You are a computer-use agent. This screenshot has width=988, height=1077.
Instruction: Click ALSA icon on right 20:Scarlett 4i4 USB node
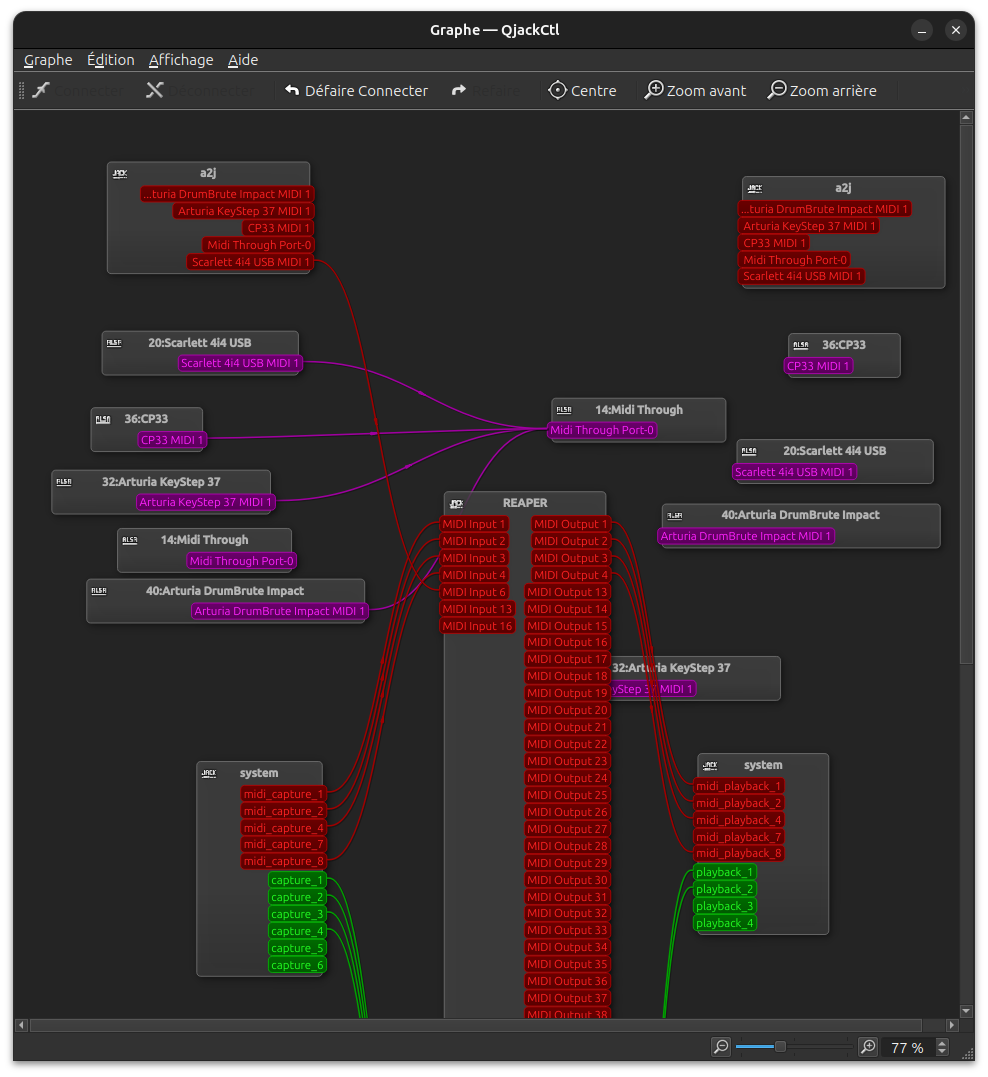(x=749, y=451)
